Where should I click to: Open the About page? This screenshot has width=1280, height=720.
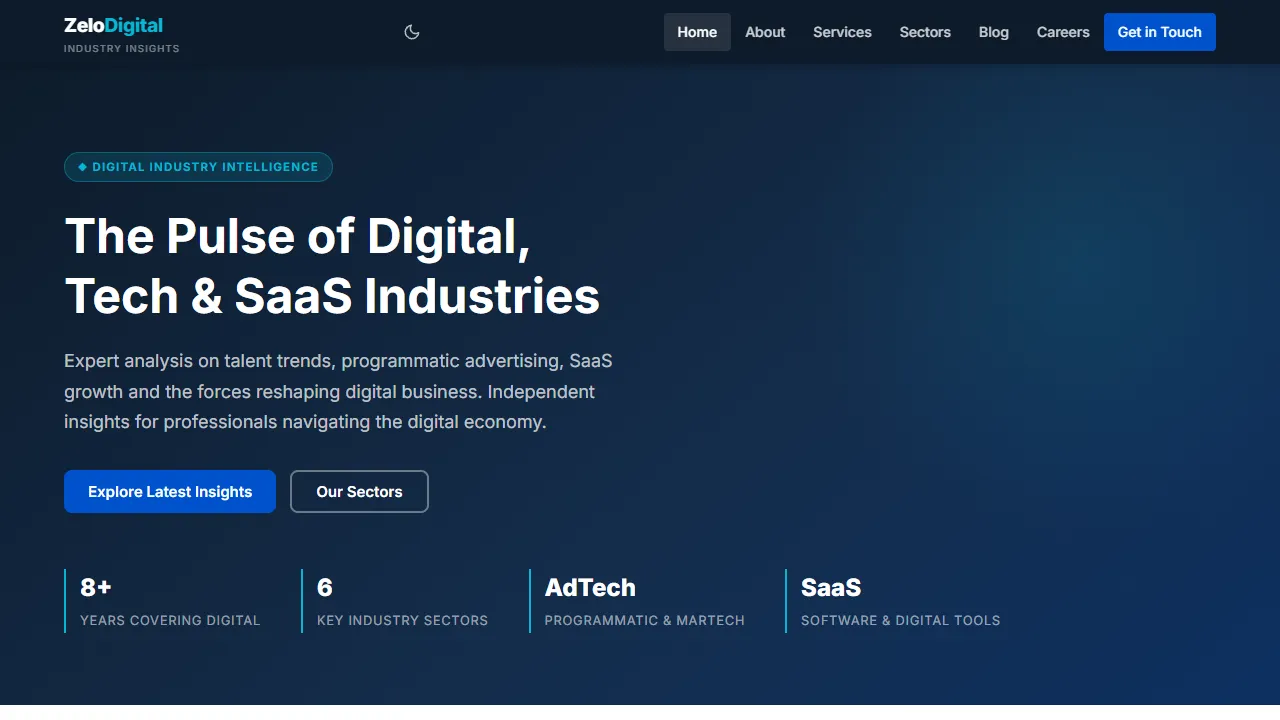coord(765,32)
